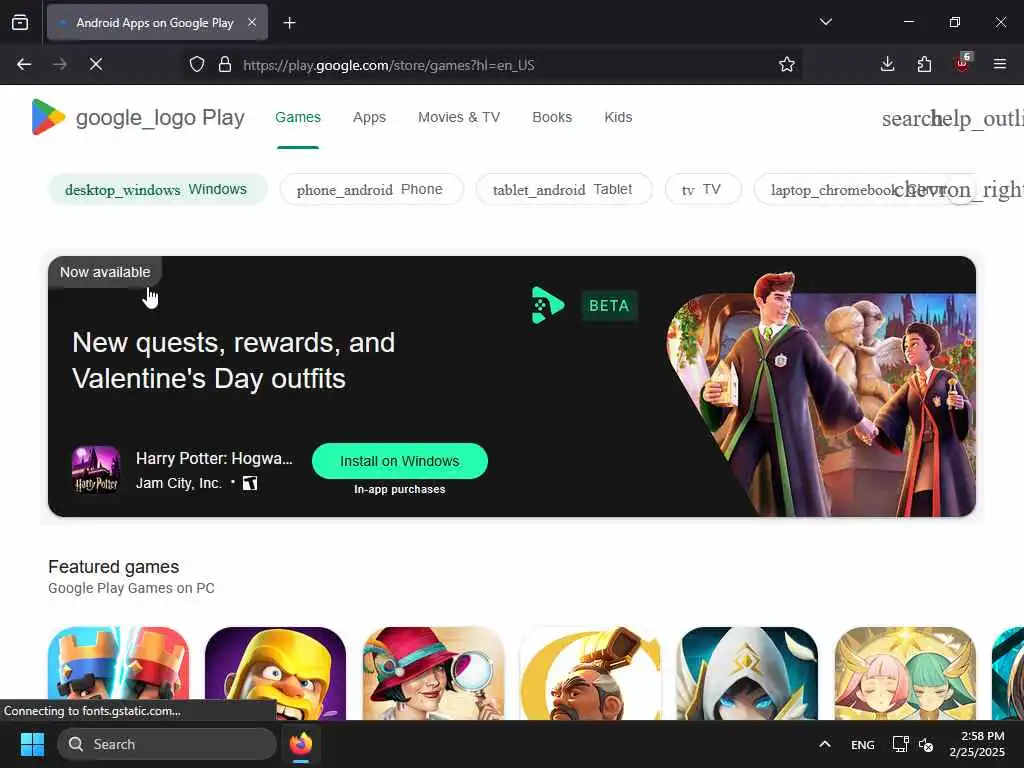1024x768 pixels.
Task: Stop loading the current page
Action: point(96,64)
